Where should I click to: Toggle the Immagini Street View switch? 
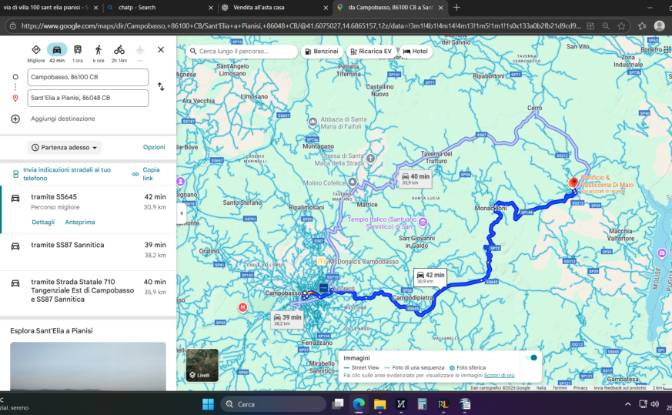[x=532, y=358]
